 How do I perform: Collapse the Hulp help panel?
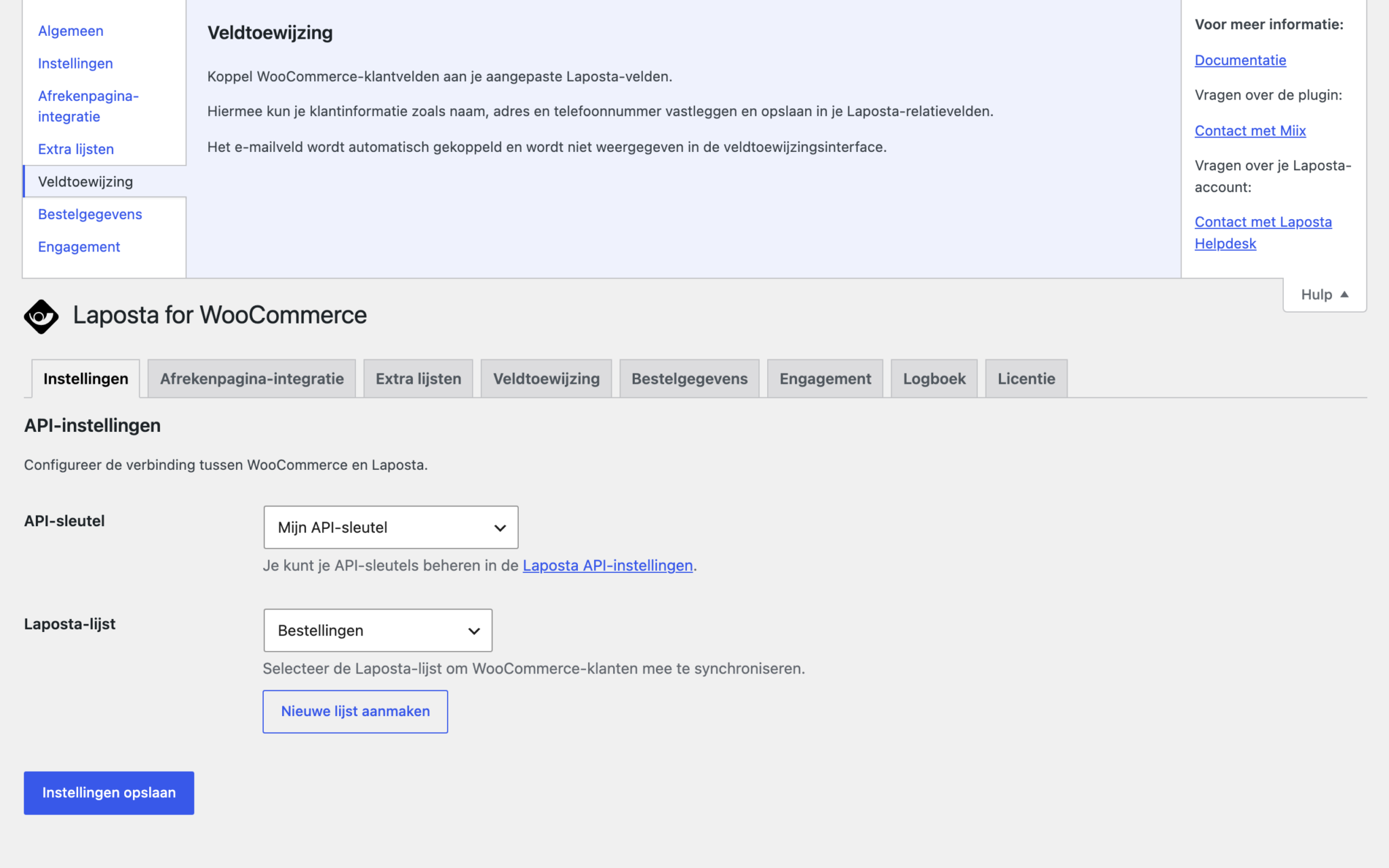click(1324, 294)
